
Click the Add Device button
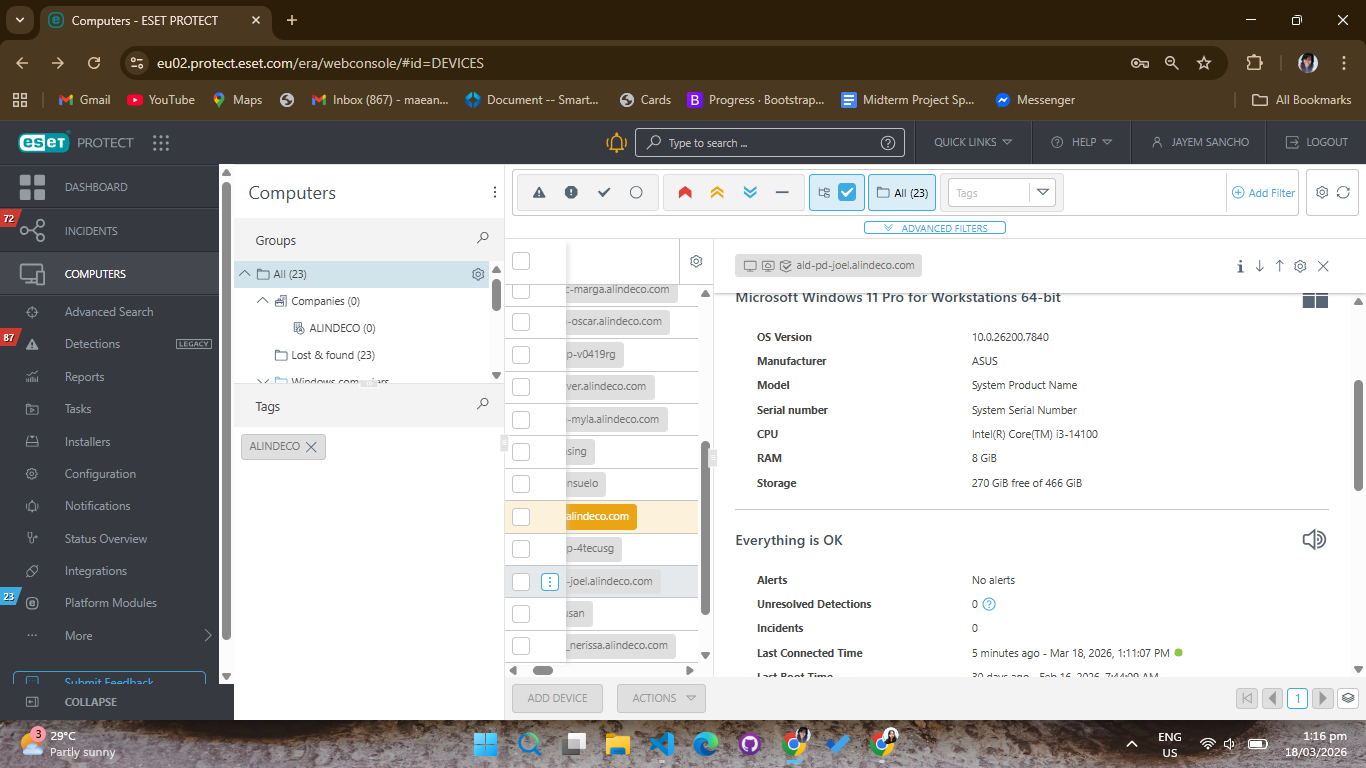pos(557,698)
